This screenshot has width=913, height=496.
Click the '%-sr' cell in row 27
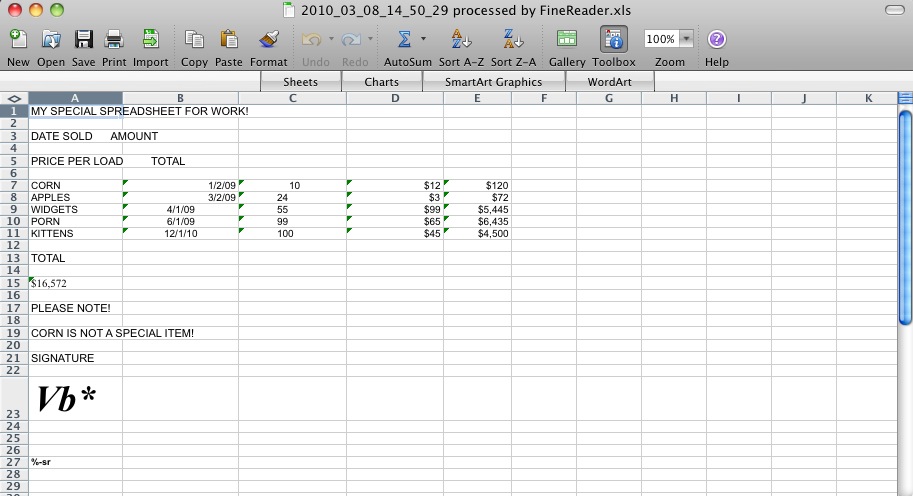coord(75,462)
